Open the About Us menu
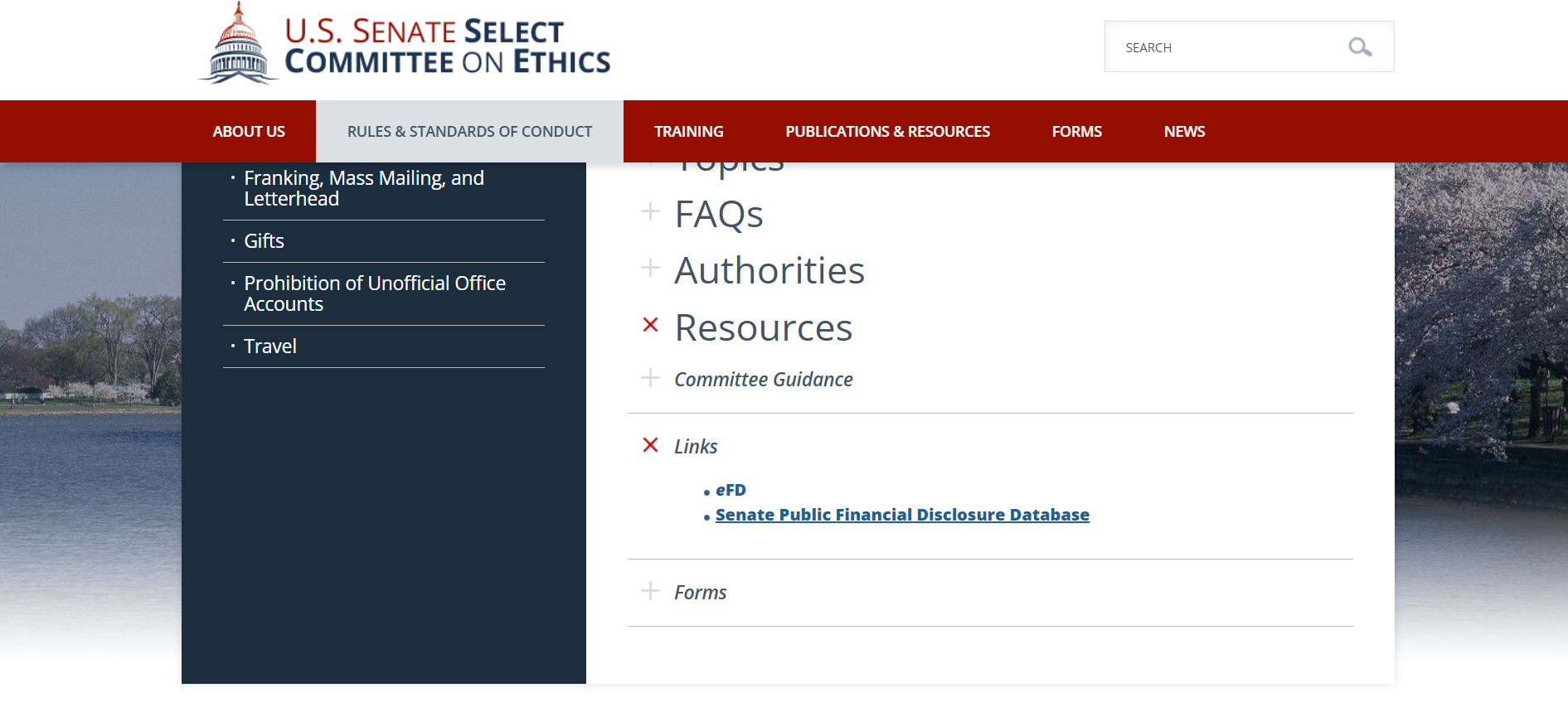Image resolution: width=1568 pixels, height=722 pixels. 249,131
